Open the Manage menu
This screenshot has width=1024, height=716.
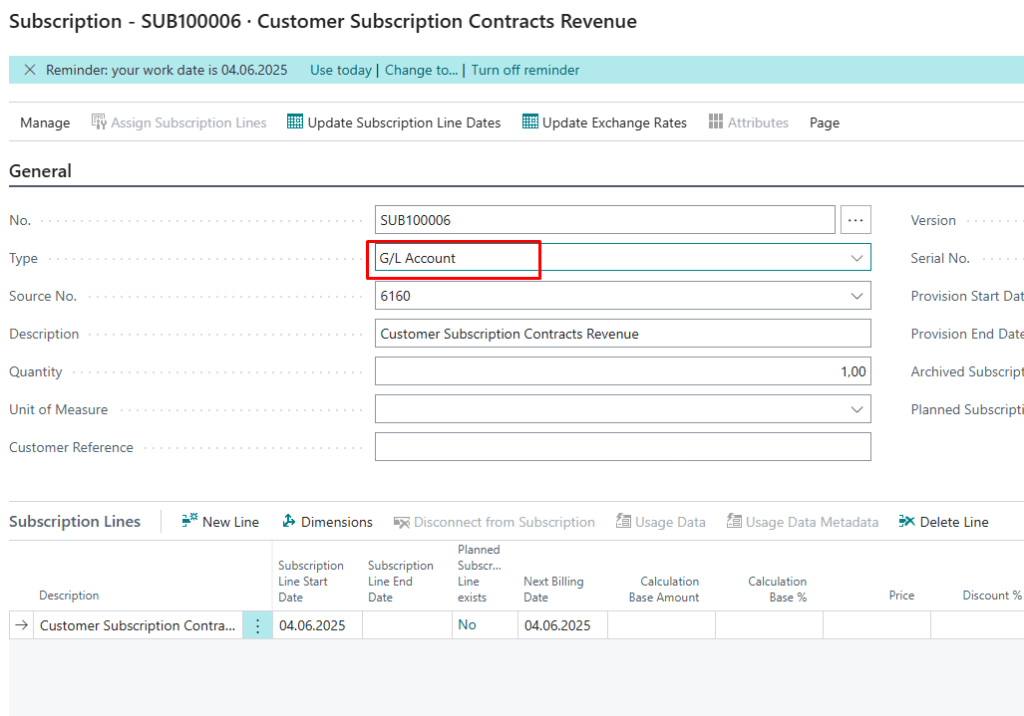coord(45,123)
